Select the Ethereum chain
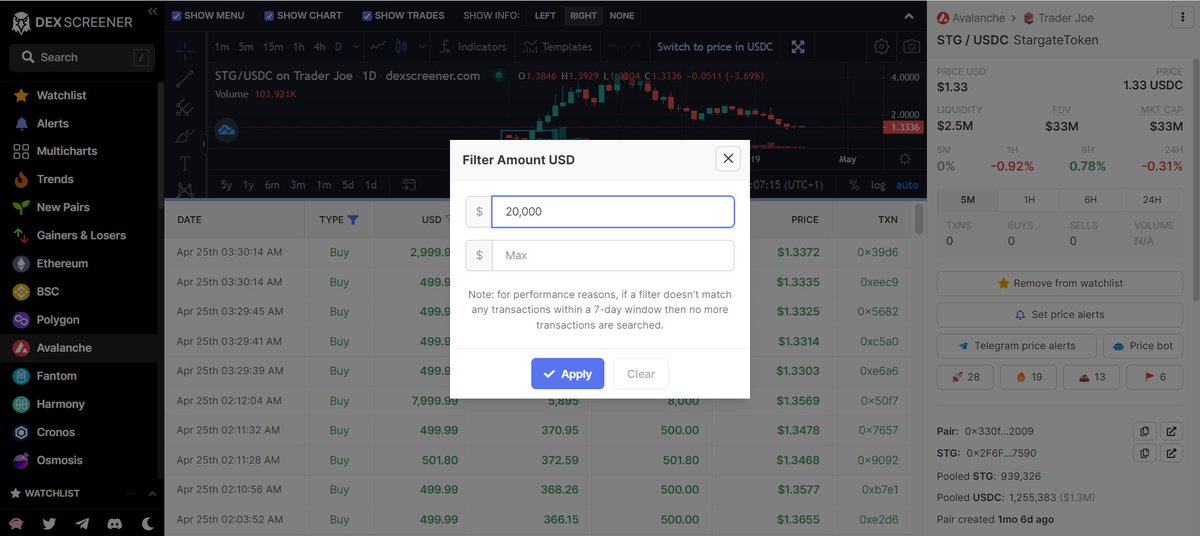Viewport: 1200px width, 536px height. (x=62, y=263)
